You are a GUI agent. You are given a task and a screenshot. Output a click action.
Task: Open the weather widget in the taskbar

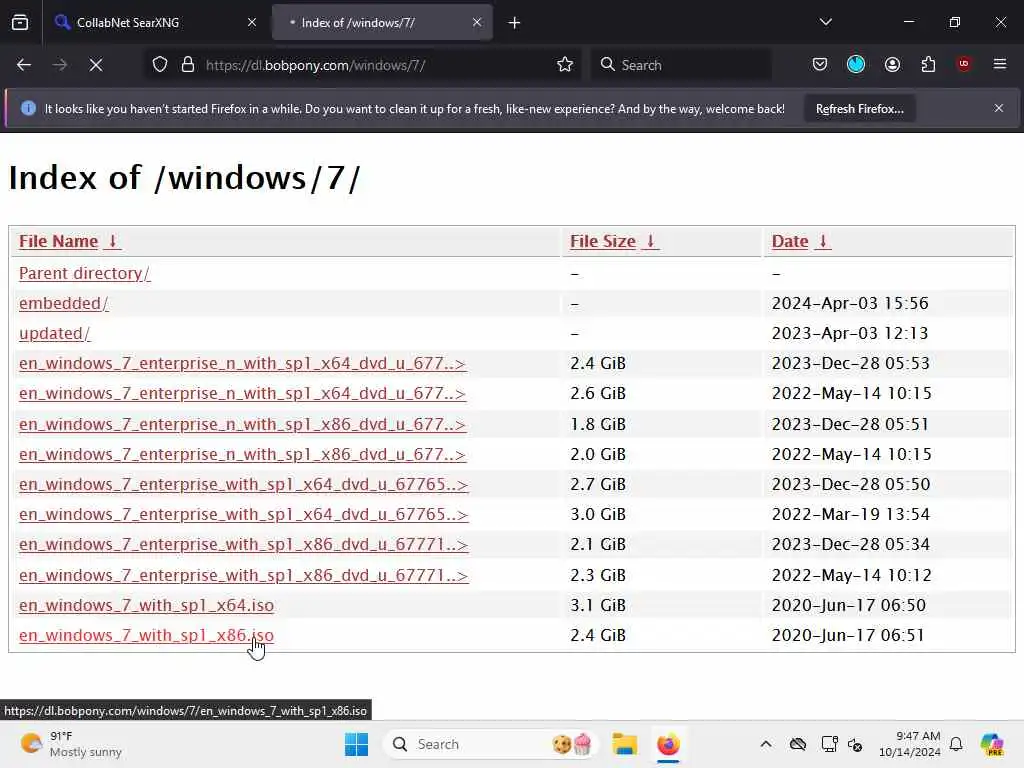click(x=71, y=744)
